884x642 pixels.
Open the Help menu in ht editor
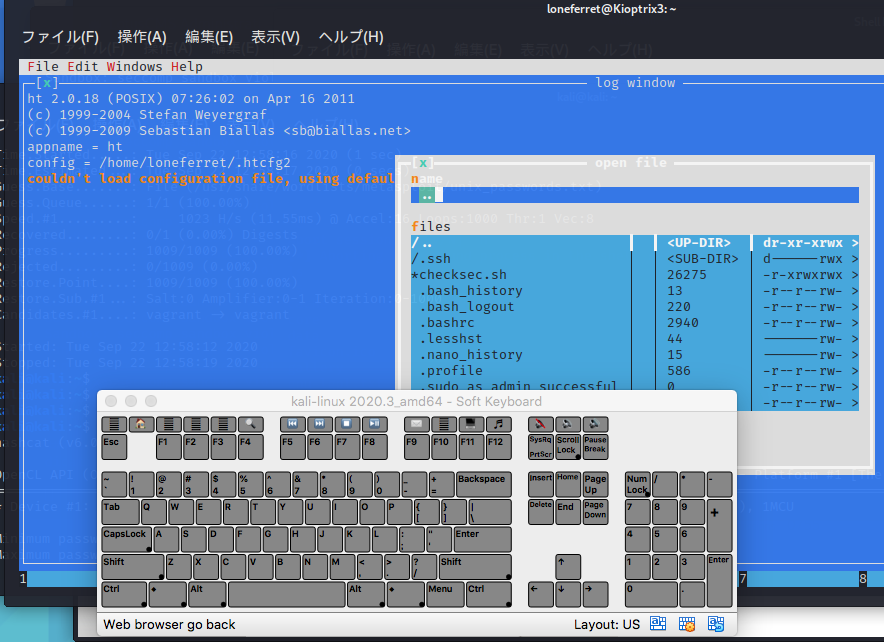tap(187, 67)
